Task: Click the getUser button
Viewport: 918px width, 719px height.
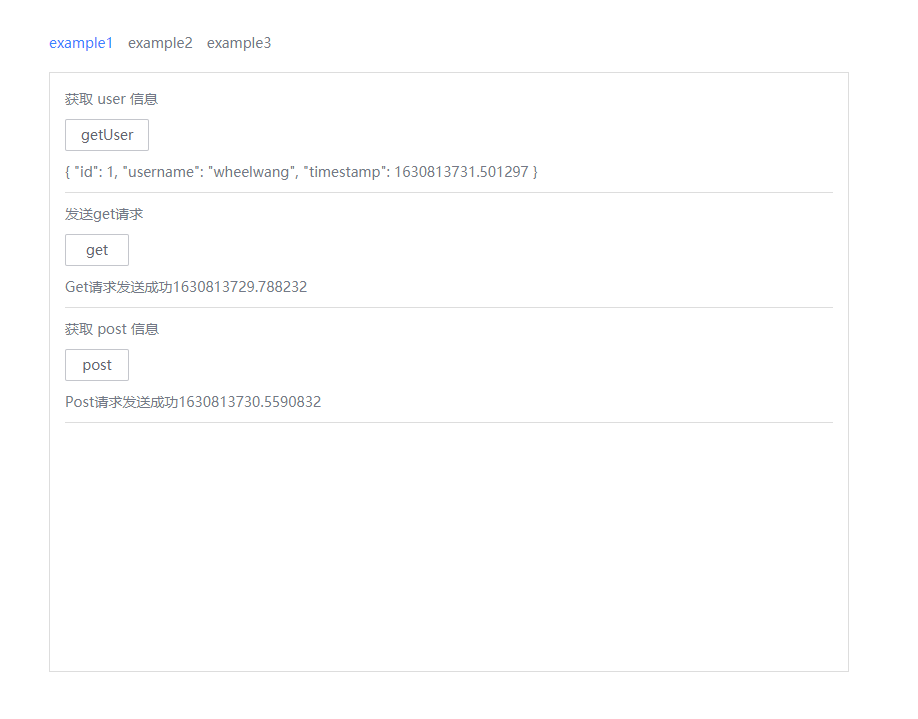Action: click(107, 135)
